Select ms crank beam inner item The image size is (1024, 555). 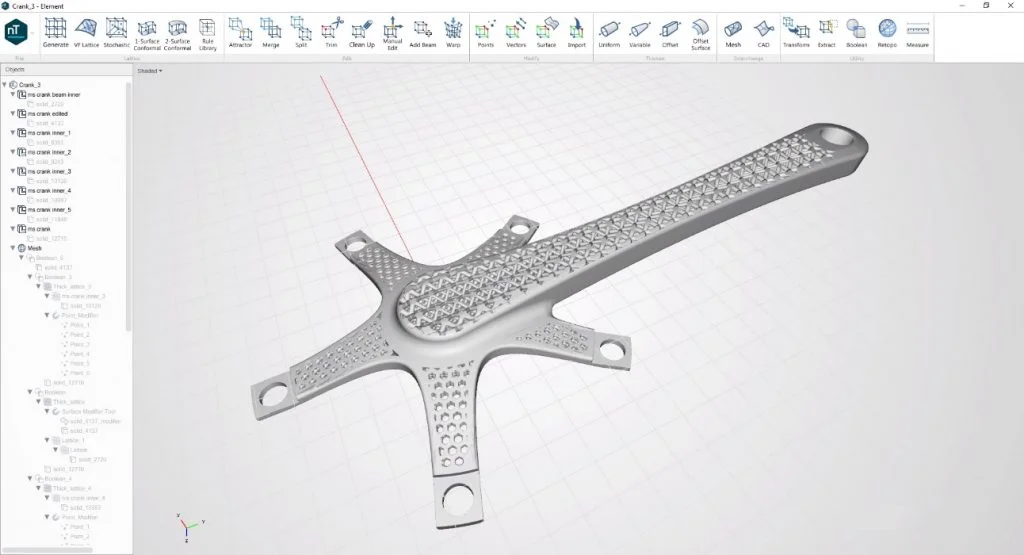click(54, 95)
